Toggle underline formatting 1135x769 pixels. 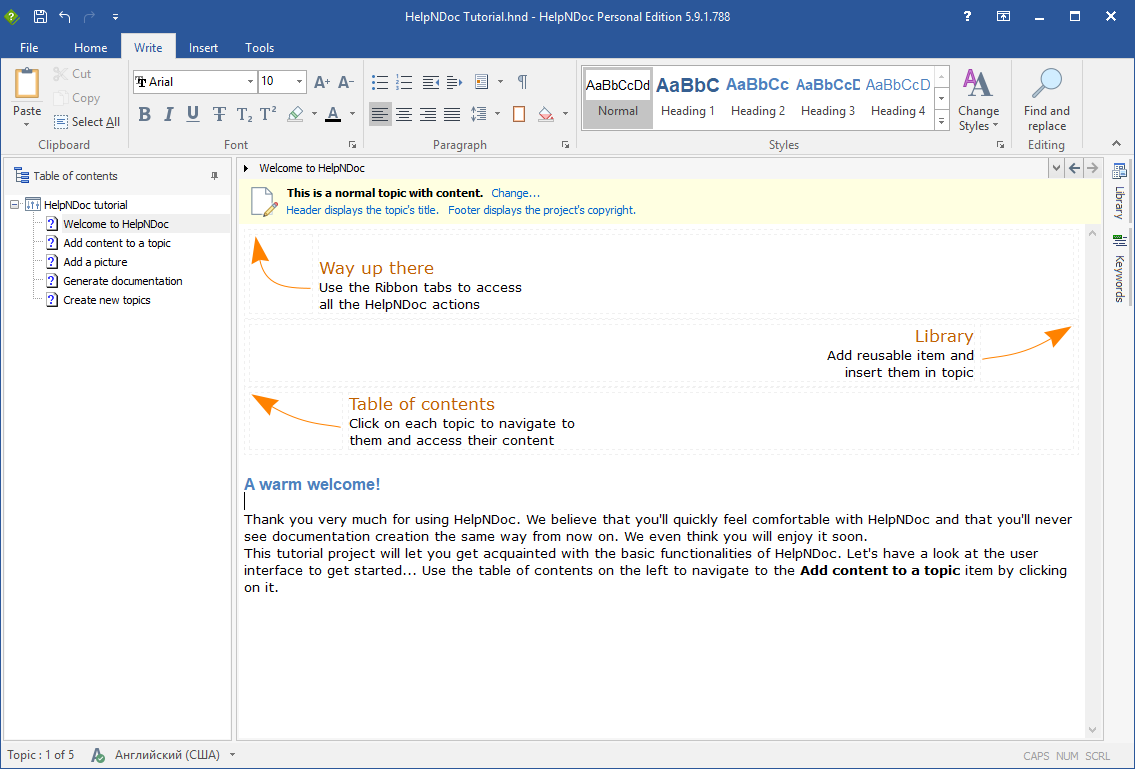[x=193, y=114]
